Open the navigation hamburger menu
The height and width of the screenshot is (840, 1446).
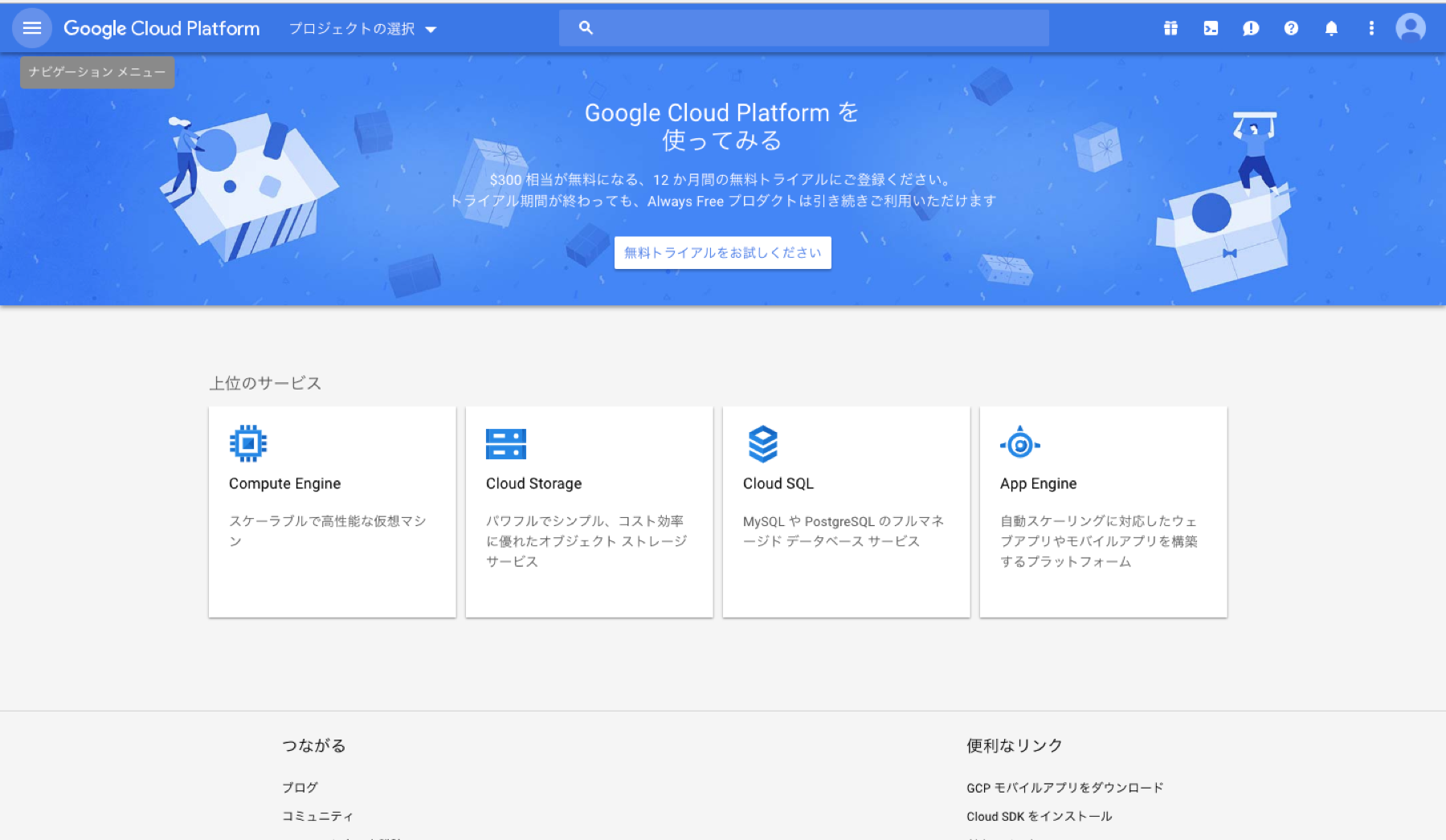(32, 28)
